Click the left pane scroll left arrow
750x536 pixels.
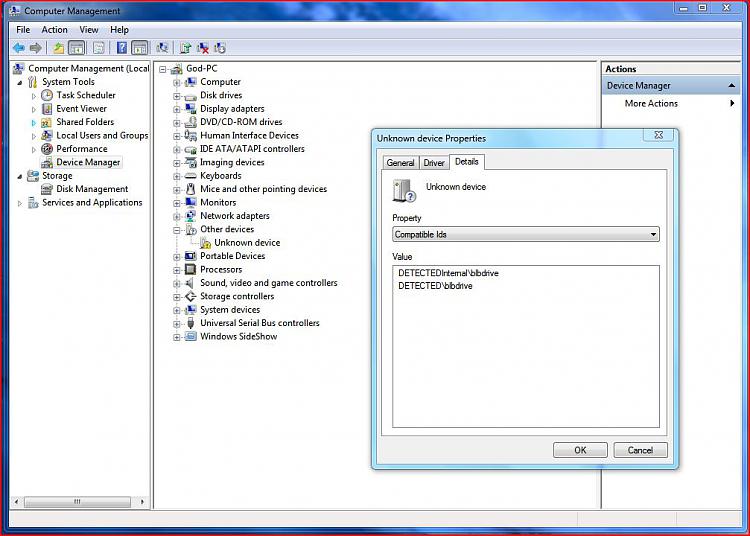click(16, 502)
